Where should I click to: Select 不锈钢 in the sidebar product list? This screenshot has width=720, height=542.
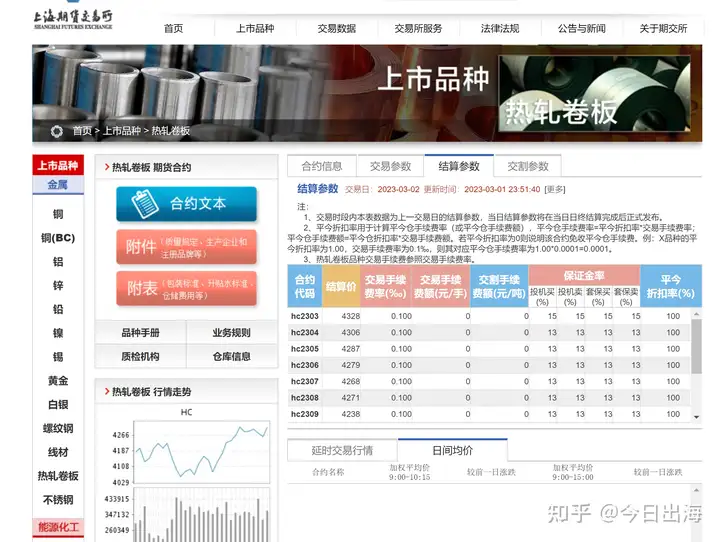pos(58,500)
